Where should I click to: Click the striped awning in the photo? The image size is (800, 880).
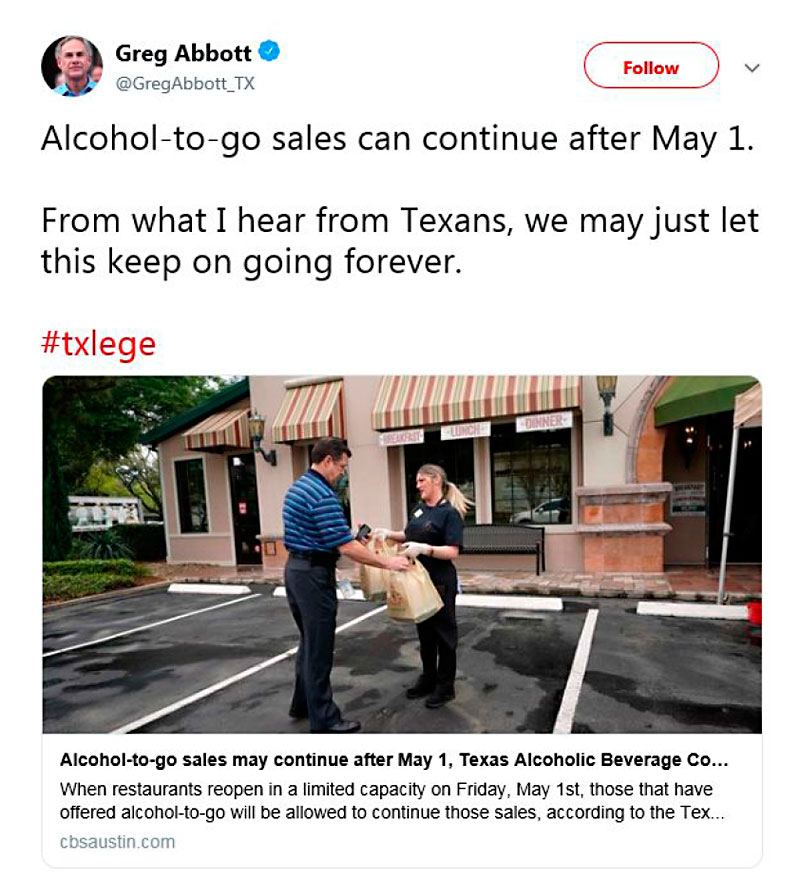click(476, 402)
